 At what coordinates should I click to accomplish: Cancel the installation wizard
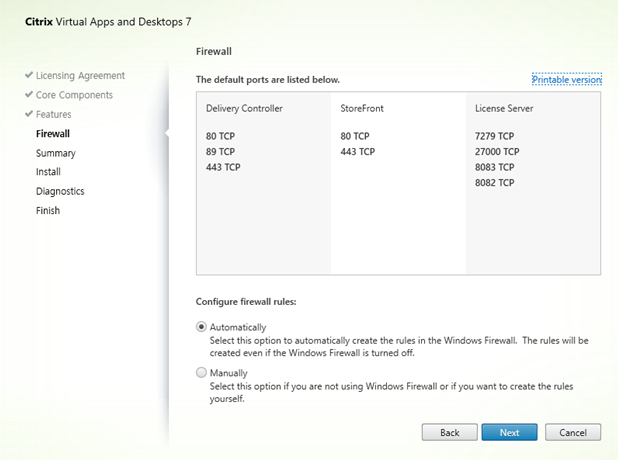click(573, 432)
